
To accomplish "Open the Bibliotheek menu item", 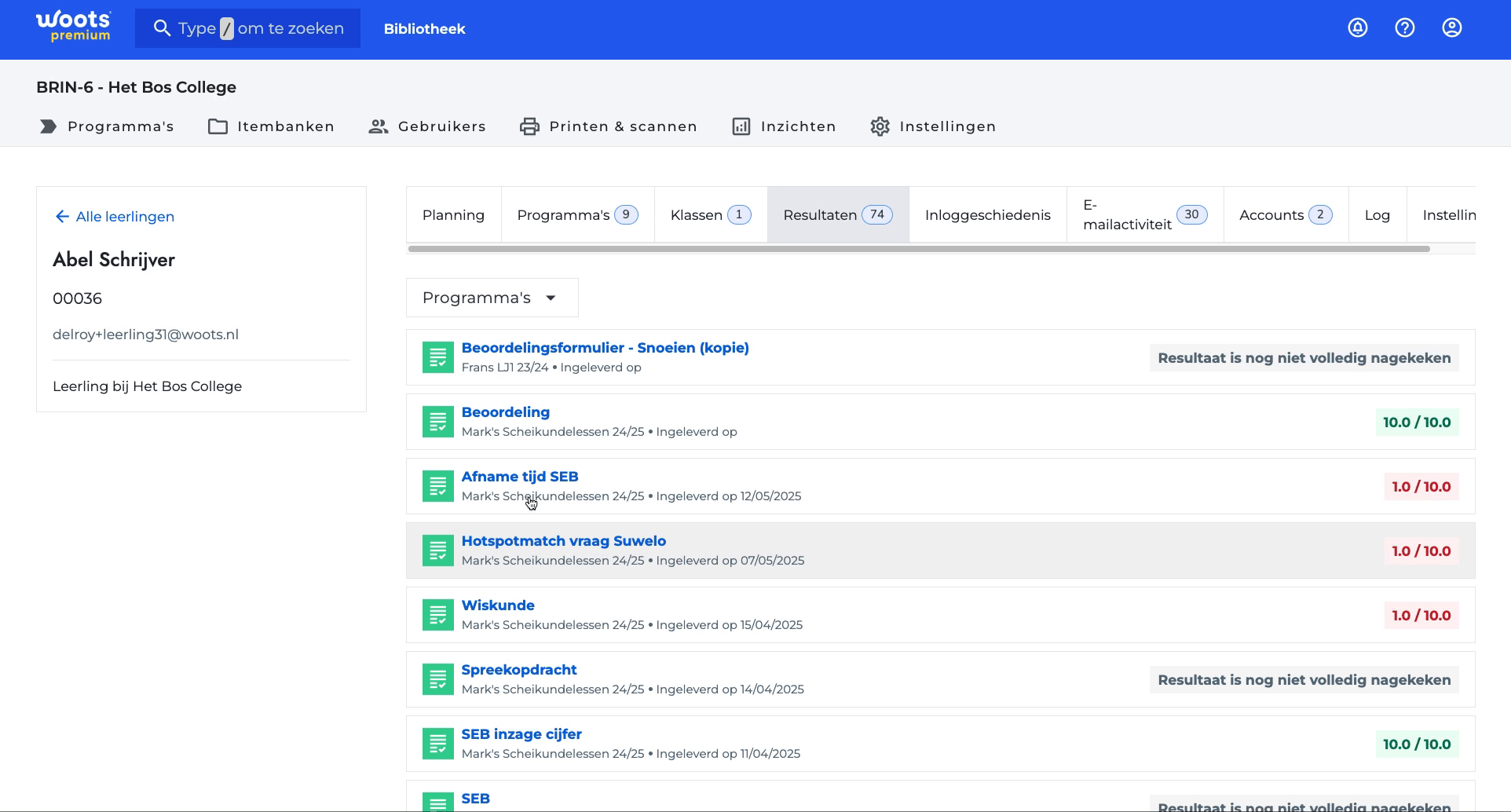I will [x=424, y=29].
